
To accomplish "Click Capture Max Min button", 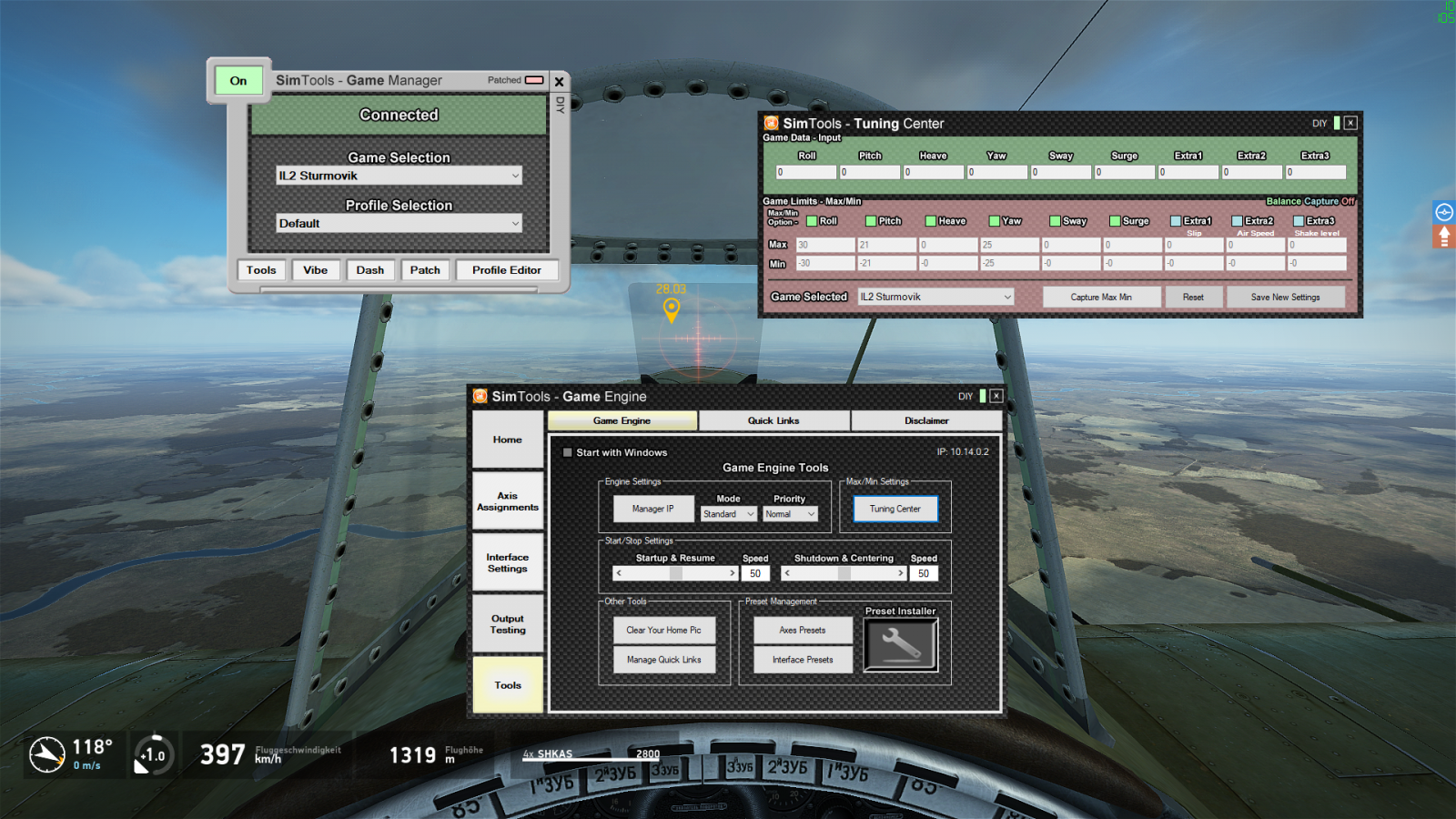I will [1101, 297].
